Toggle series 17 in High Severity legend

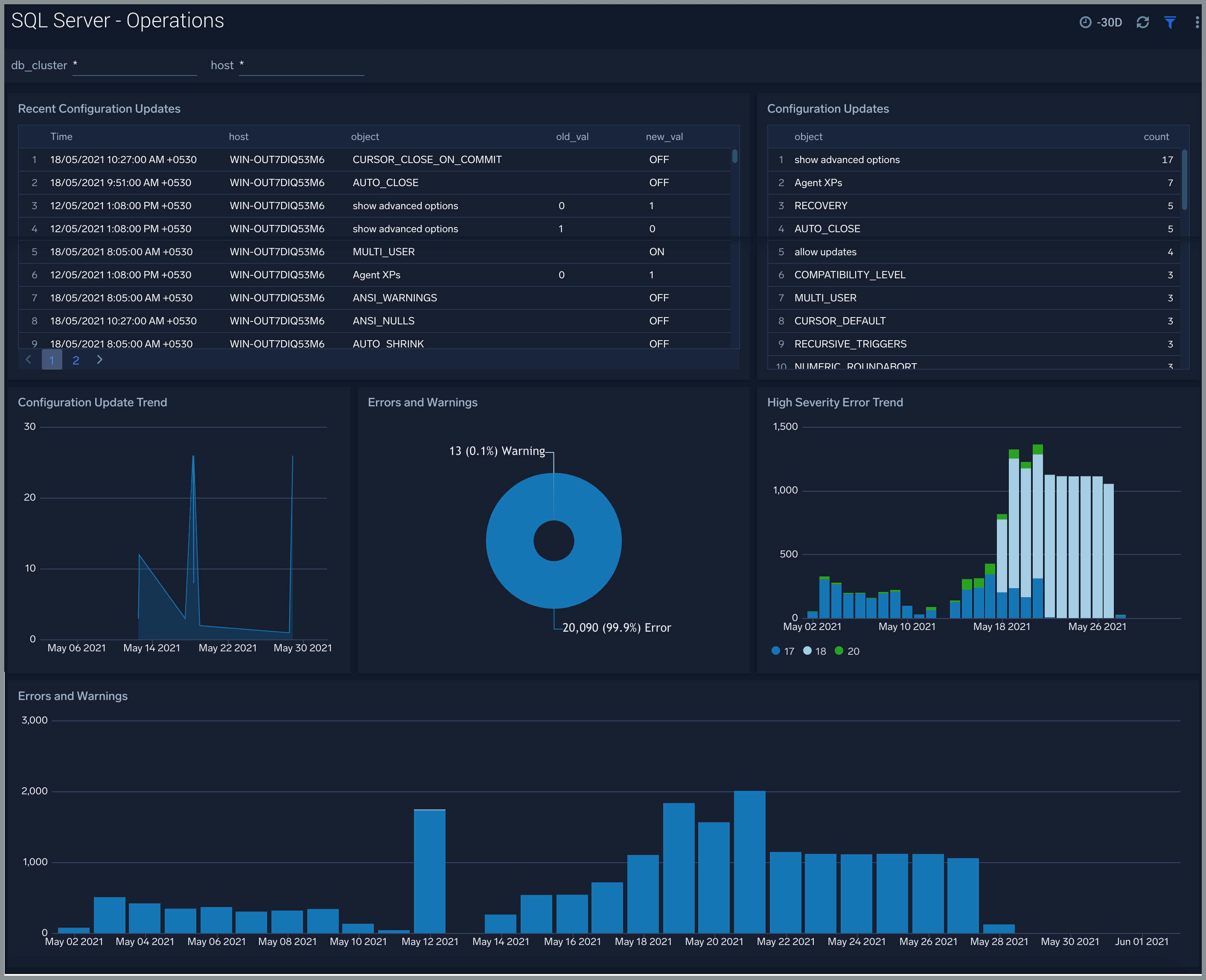pyautogui.click(x=782, y=651)
